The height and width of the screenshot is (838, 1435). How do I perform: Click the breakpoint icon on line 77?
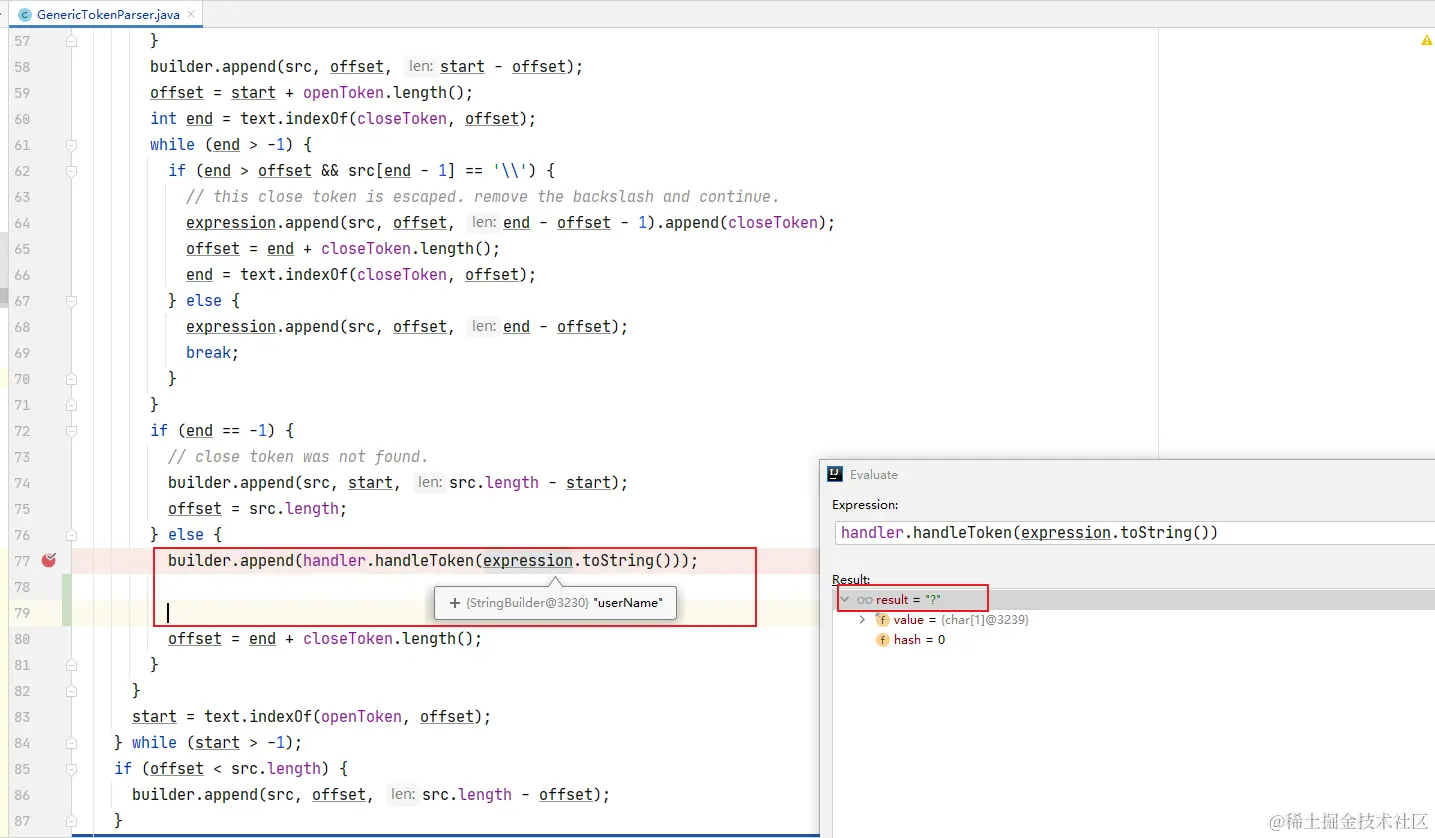[x=48, y=561]
